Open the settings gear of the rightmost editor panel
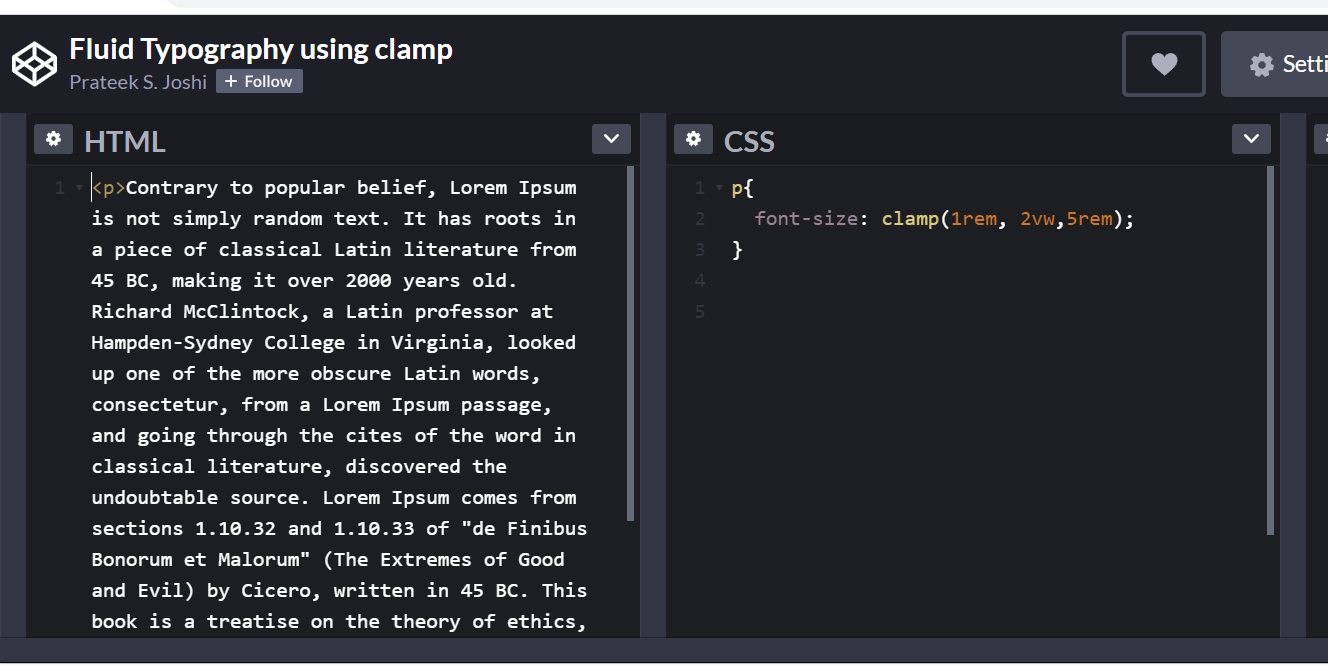The image size is (1328, 668). [1322, 139]
